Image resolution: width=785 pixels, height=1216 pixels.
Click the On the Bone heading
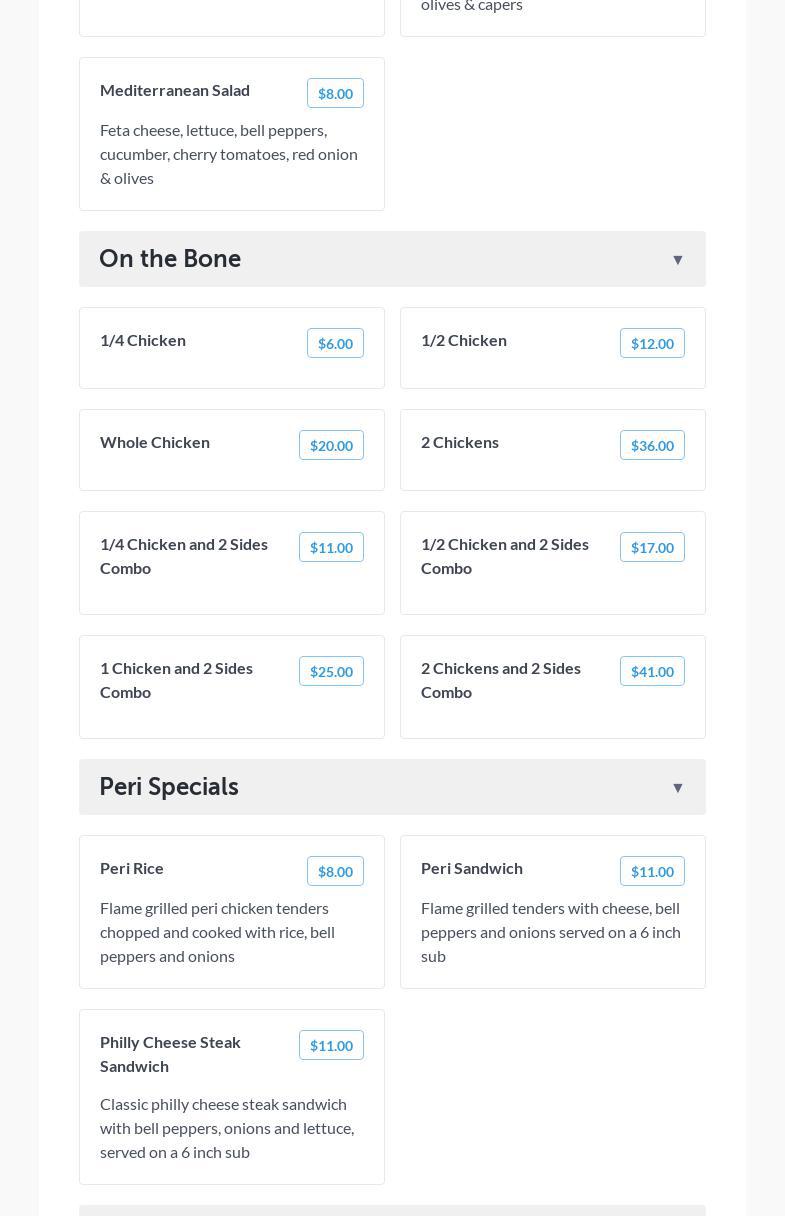[170, 259]
